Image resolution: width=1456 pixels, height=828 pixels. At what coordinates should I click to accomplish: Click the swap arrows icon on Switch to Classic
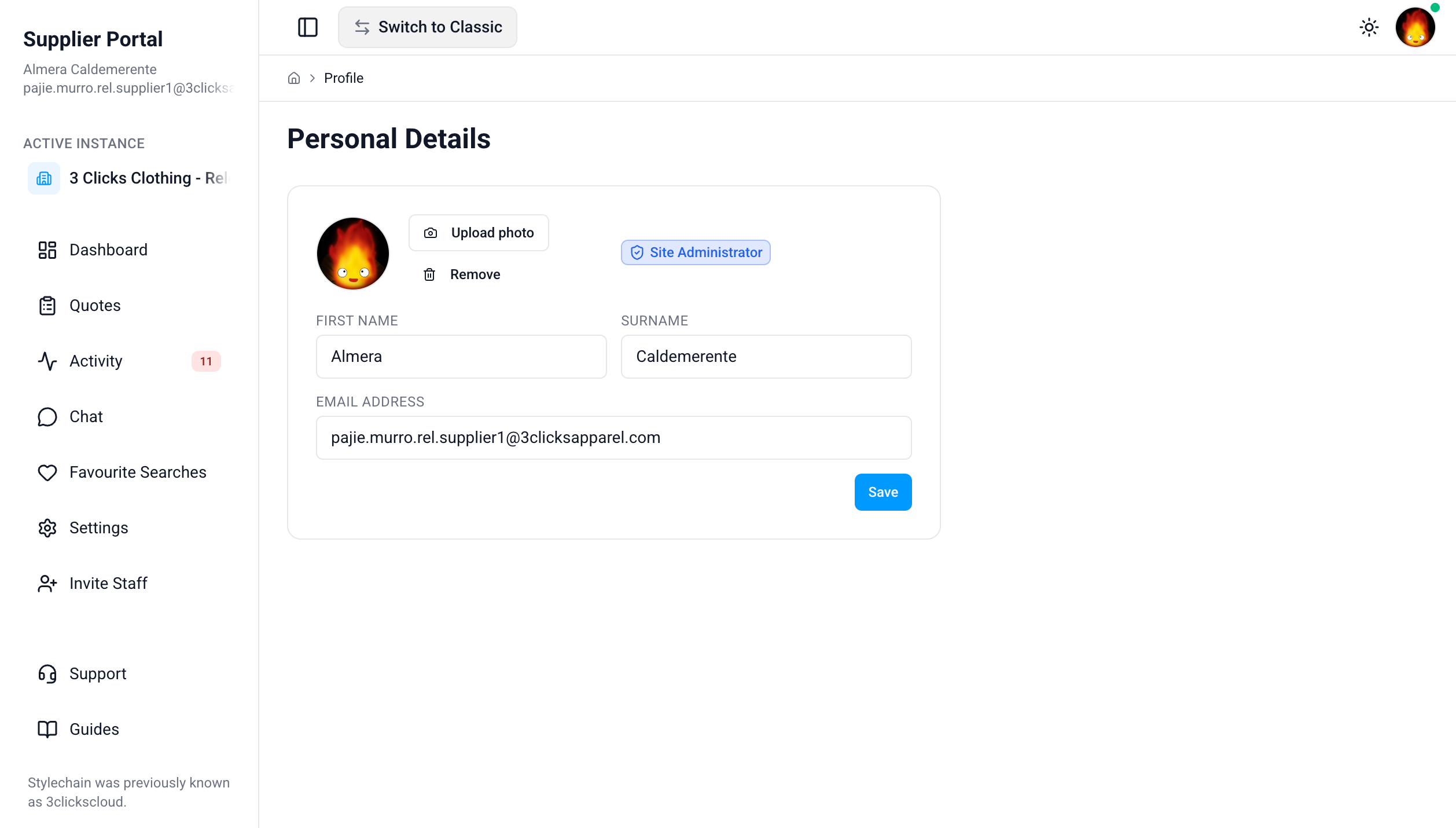point(362,27)
